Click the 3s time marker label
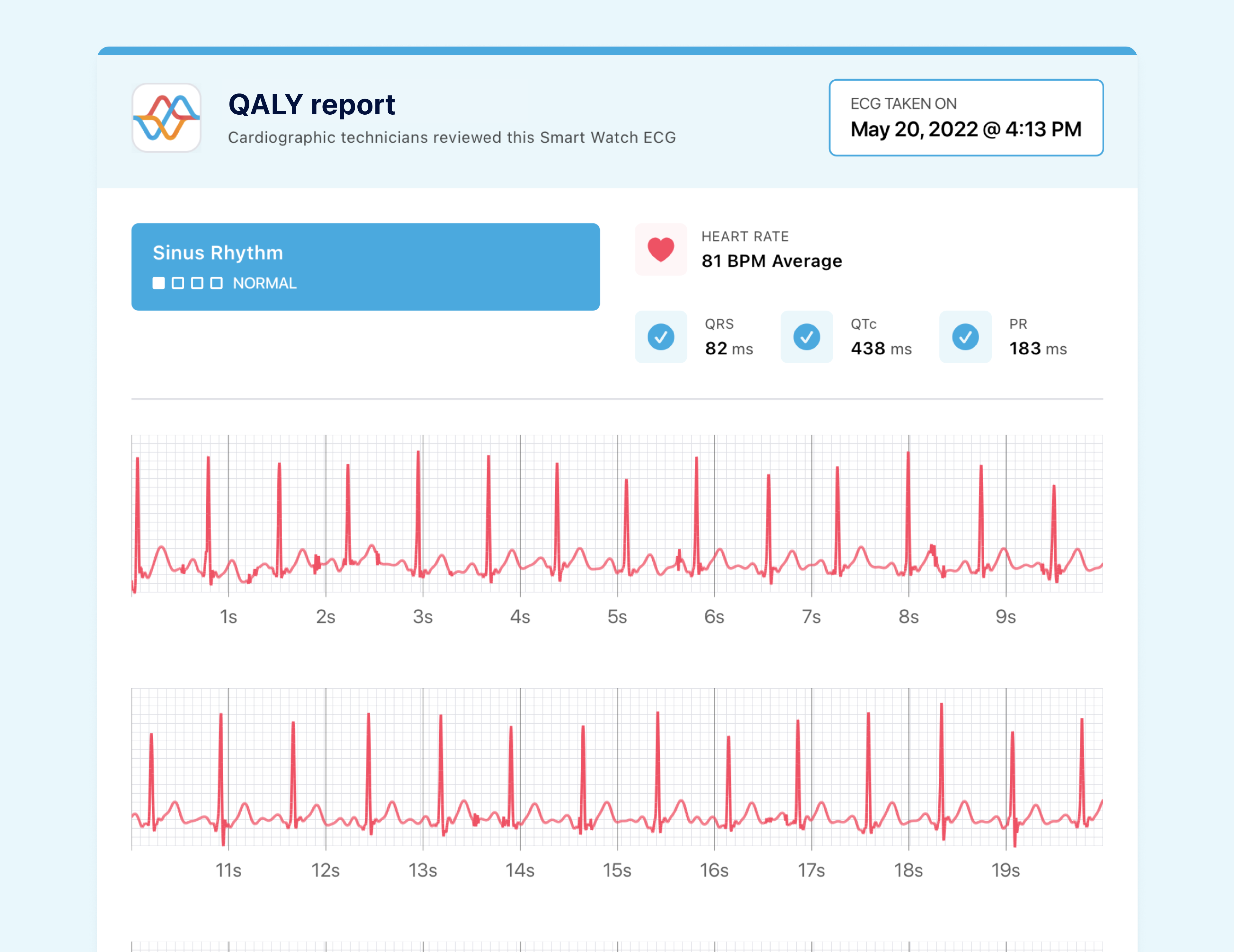Screen dimensions: 1234x952 [x=423, y=617]
